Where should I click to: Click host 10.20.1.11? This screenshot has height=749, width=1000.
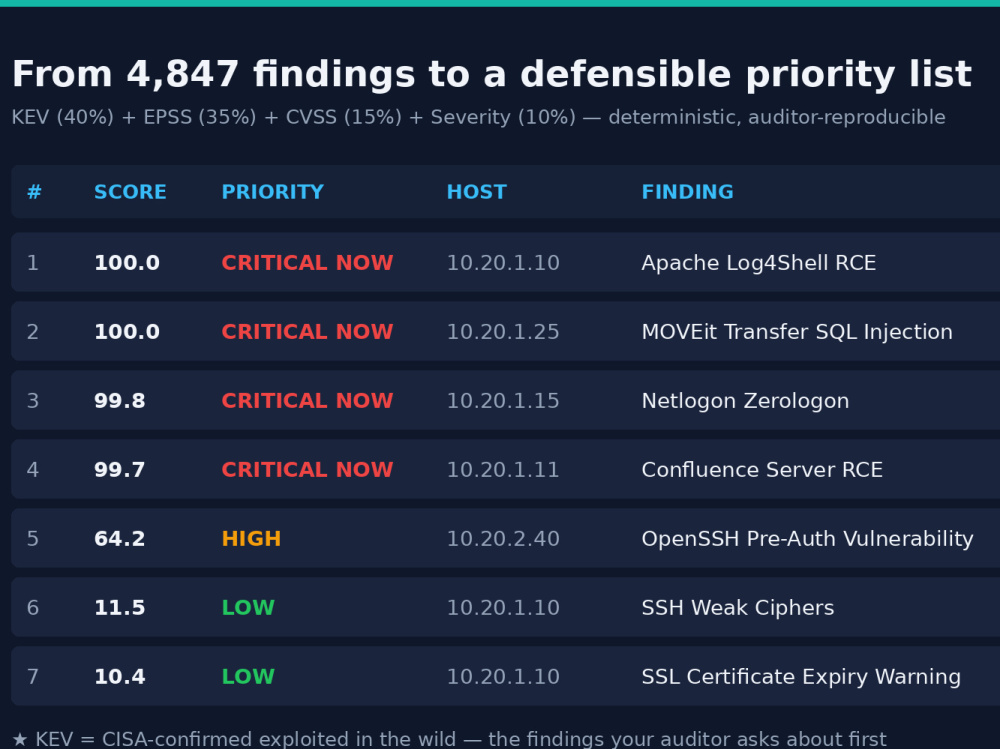[x=503, y=470]
